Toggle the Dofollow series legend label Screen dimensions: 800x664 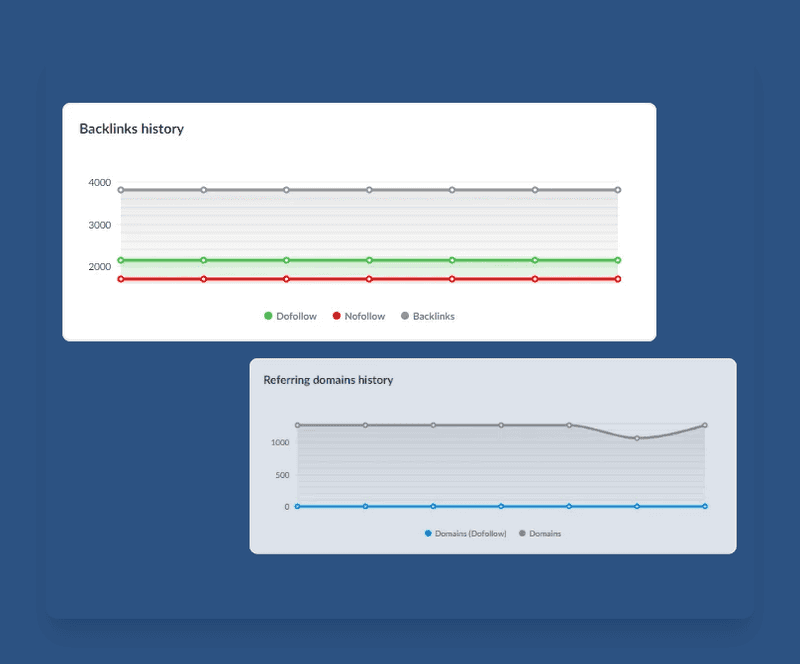(x=296, y=316)
